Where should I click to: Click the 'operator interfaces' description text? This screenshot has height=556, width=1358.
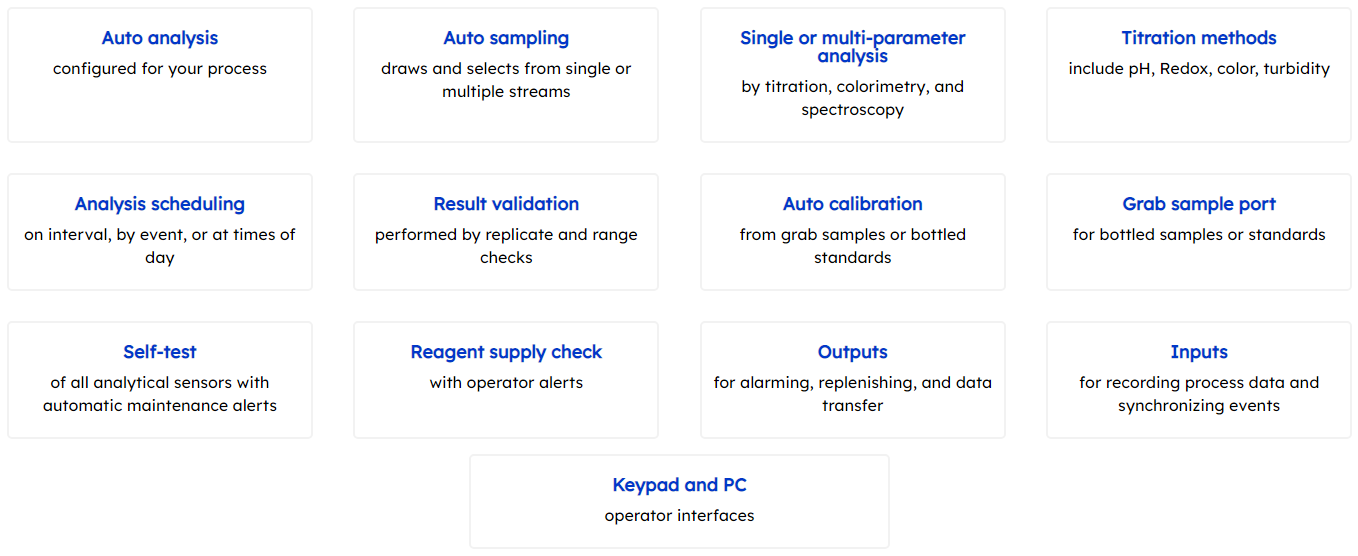[x=679, y=516]
